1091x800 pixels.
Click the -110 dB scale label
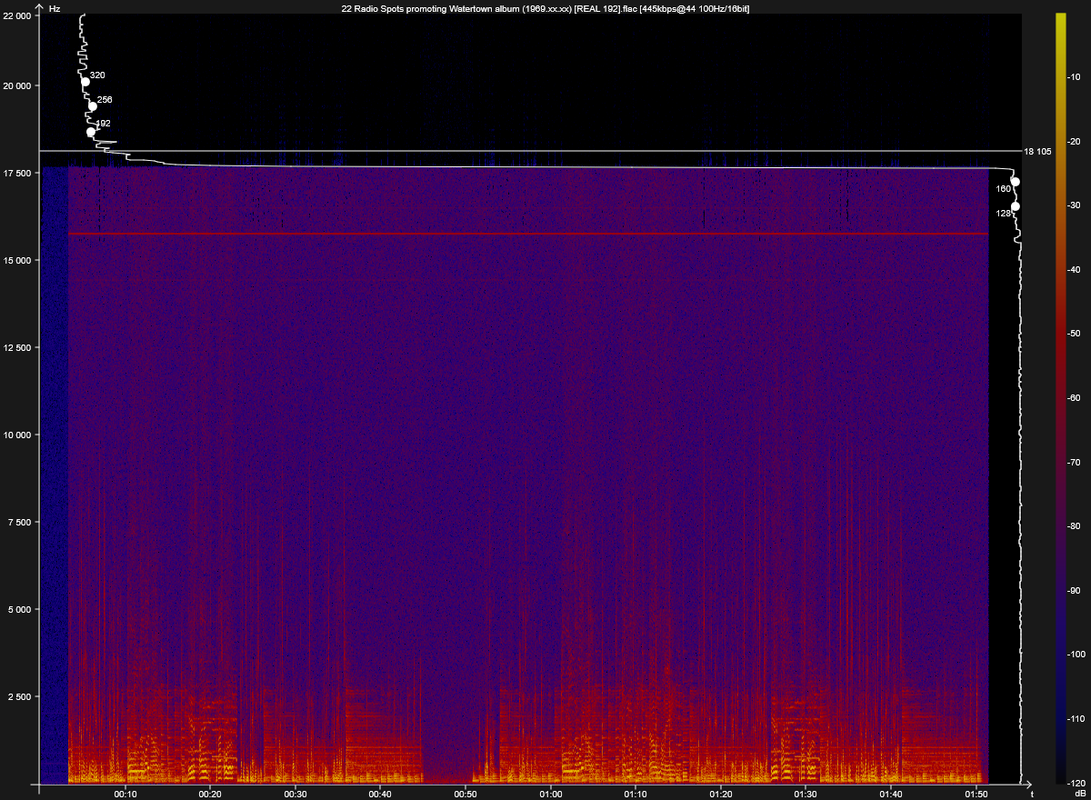pos(1076,719)
